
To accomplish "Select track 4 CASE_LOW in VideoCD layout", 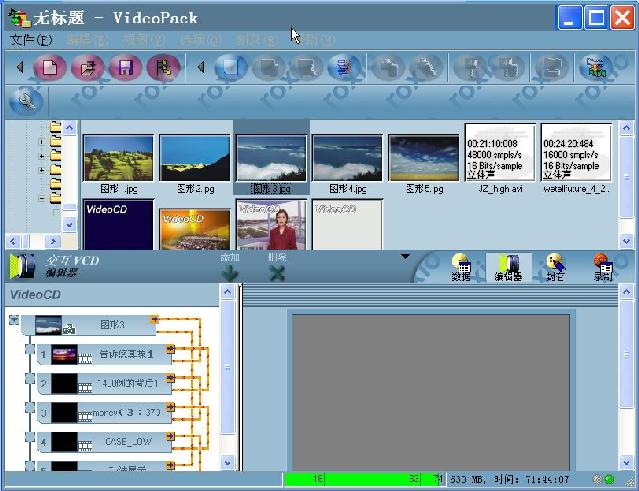I will coord(105,440).
